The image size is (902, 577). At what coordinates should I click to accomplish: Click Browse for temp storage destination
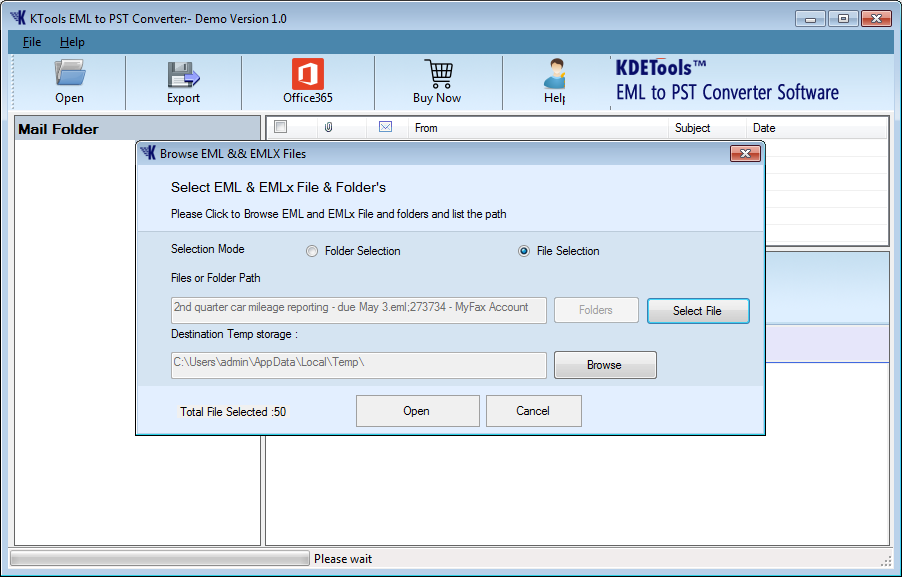pos(605,365)
